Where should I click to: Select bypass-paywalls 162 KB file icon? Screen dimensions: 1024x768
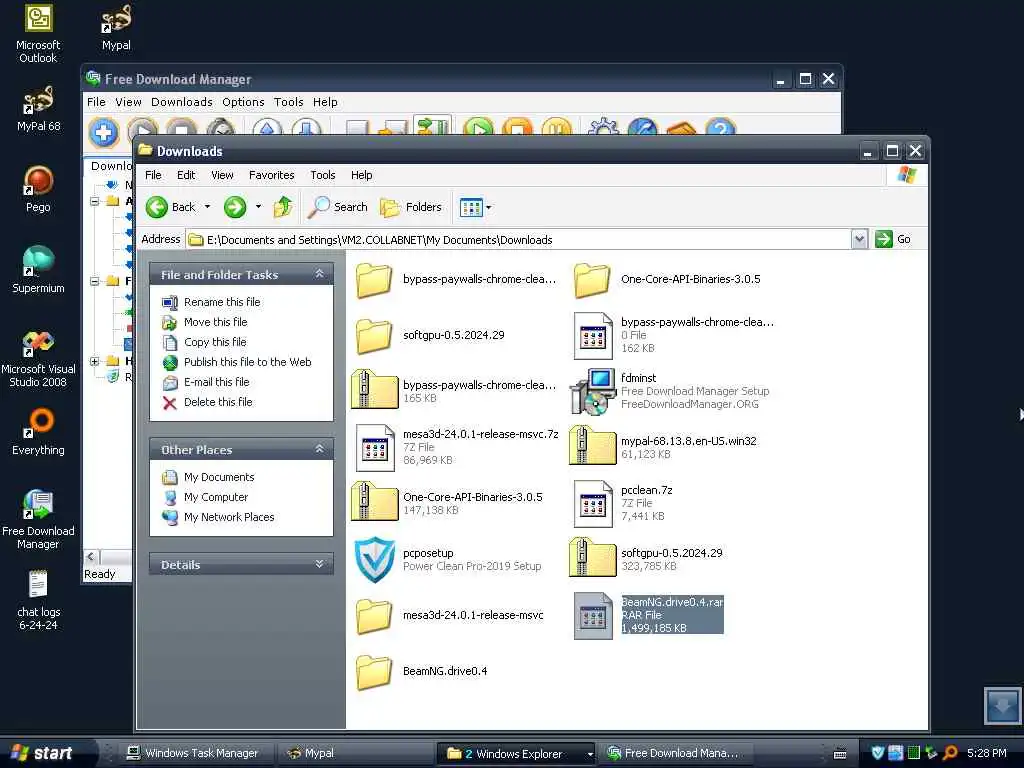(x=593, y=336)
